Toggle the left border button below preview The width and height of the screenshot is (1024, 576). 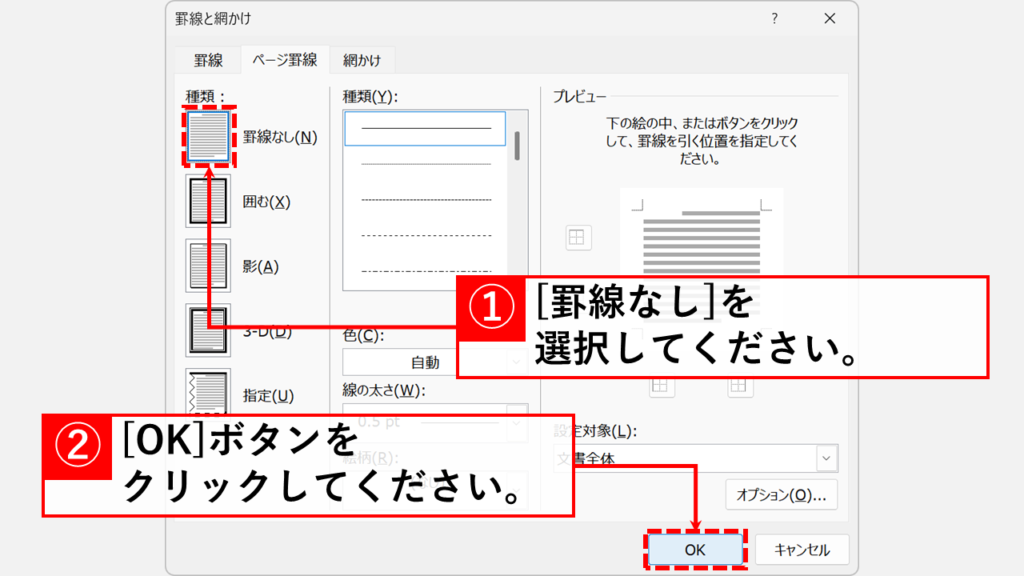(x=661, y=386)
